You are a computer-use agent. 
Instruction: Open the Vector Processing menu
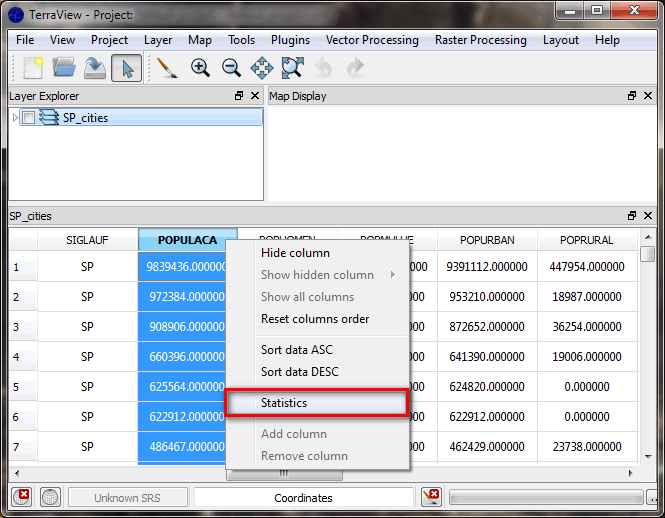(372, 40)
